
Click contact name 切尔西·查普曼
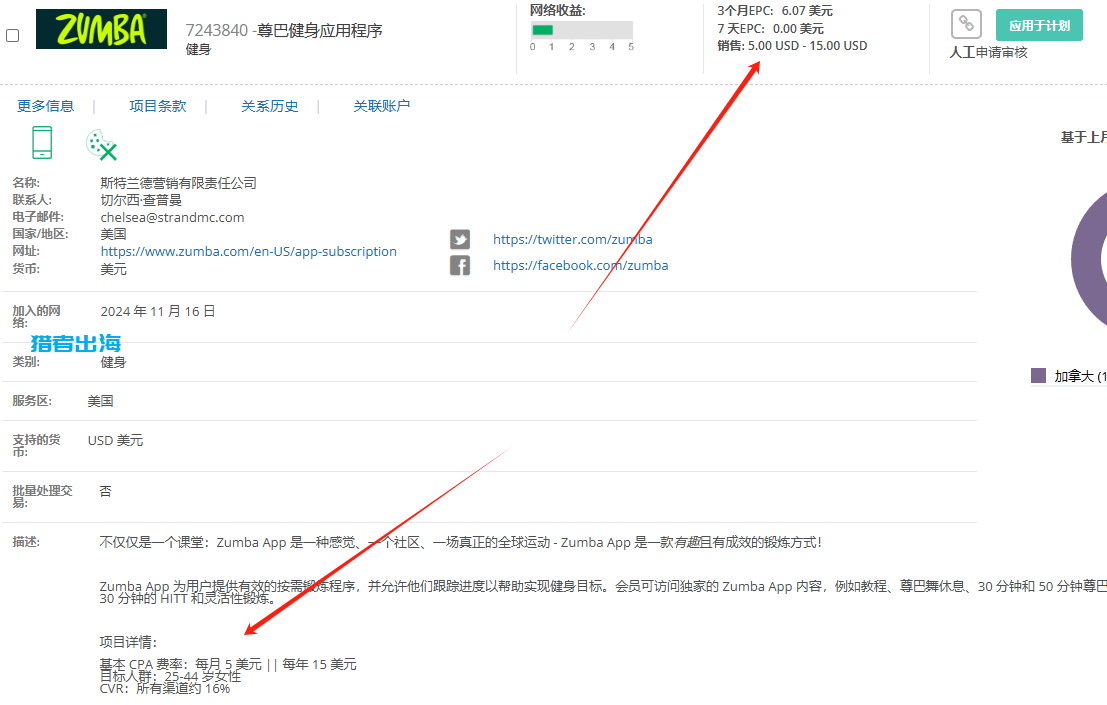pyautogui.click(x=141, y=200)
